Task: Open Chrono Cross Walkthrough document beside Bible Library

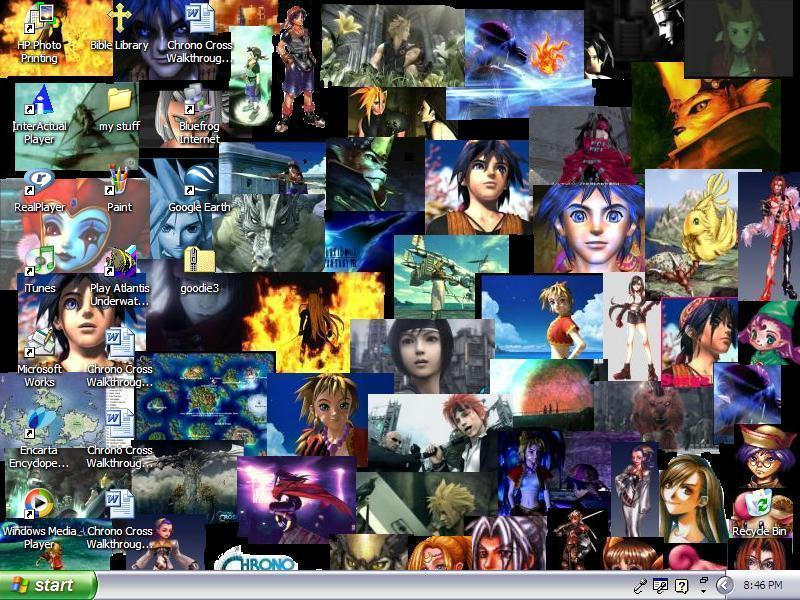Action: 199,34
